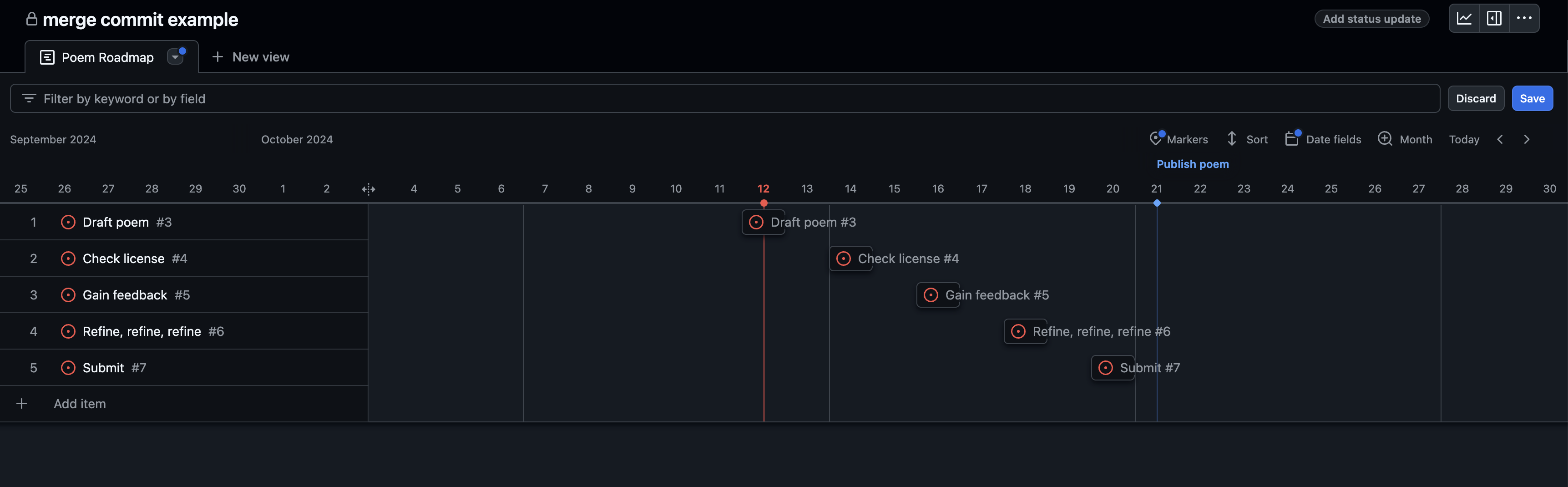Screen dimensions: 1568x487
Task: Open the project details side panel icon
Action: 1494,18
